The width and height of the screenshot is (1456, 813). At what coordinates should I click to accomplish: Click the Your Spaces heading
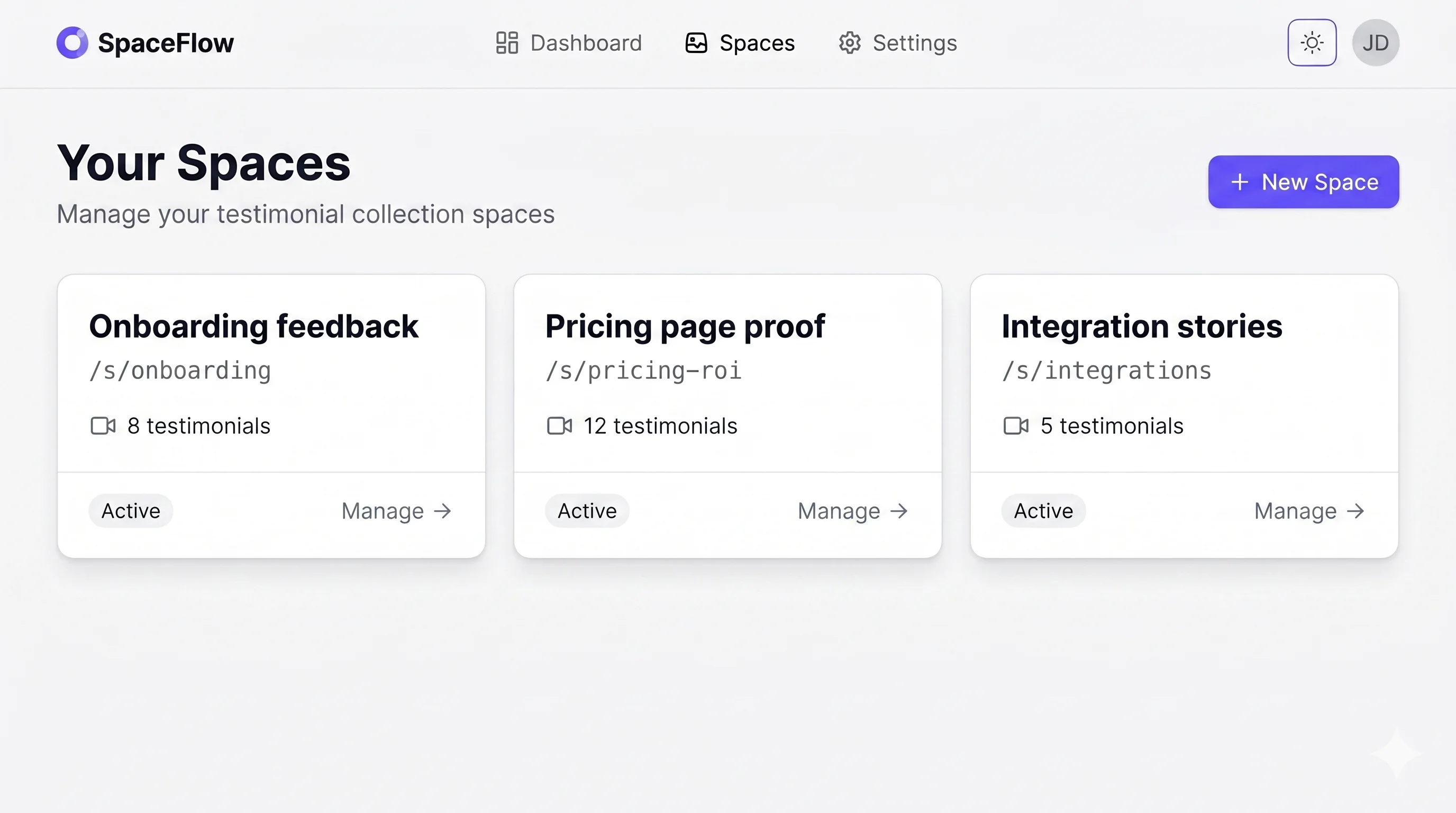pos(204,163)
